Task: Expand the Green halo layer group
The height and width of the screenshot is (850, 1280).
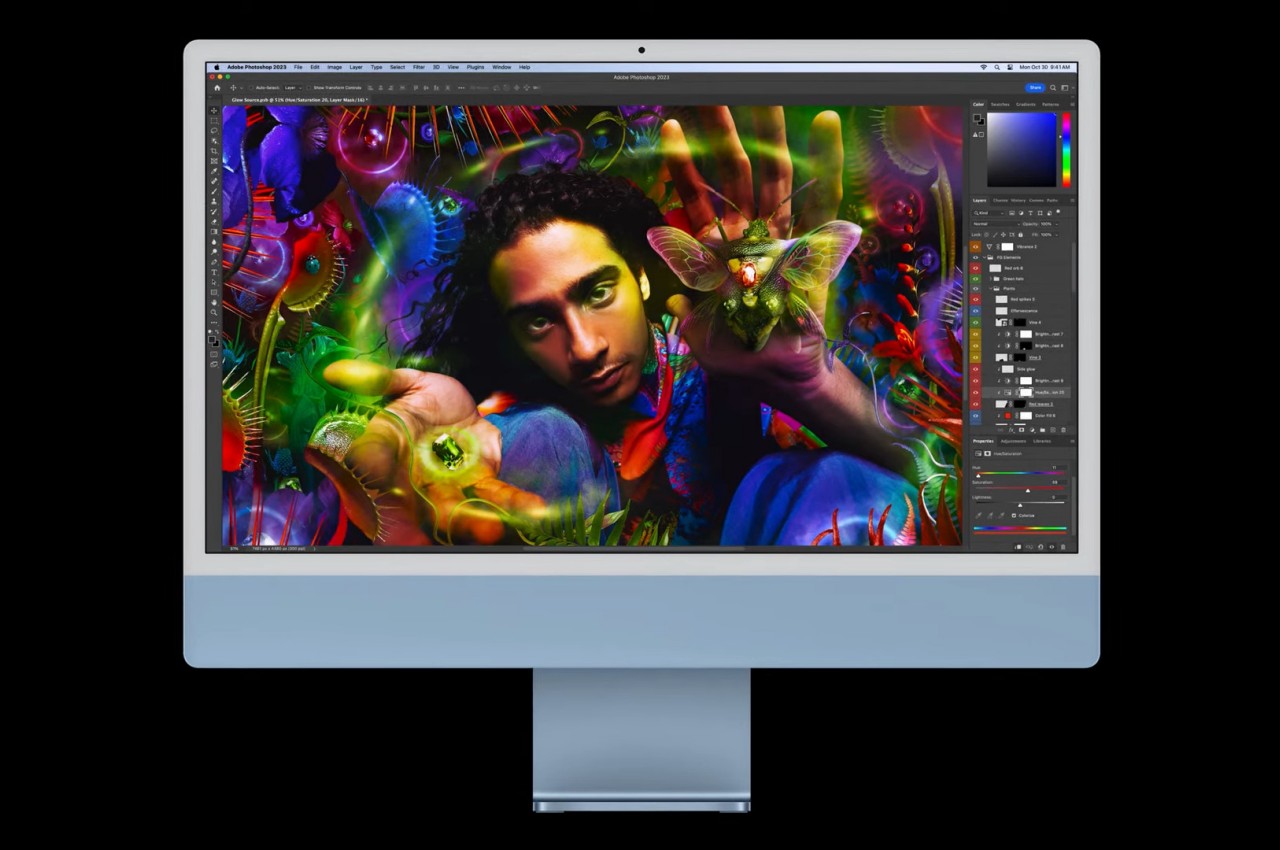Action: (x=992, y=278)
